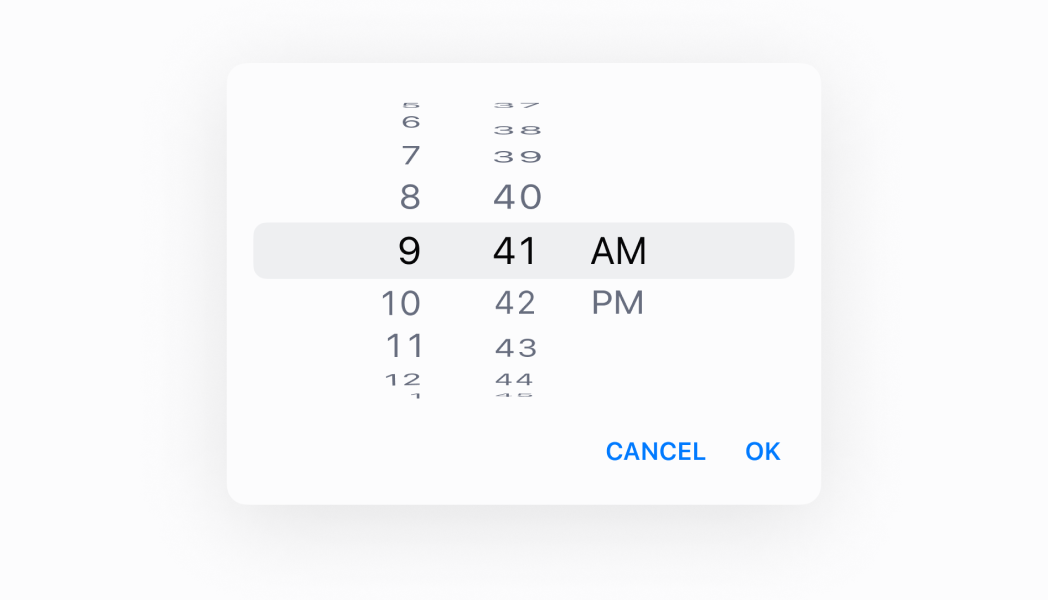Click the currently selected hour 9
The width and height of the screenshot is (1048, 600).
409,250
